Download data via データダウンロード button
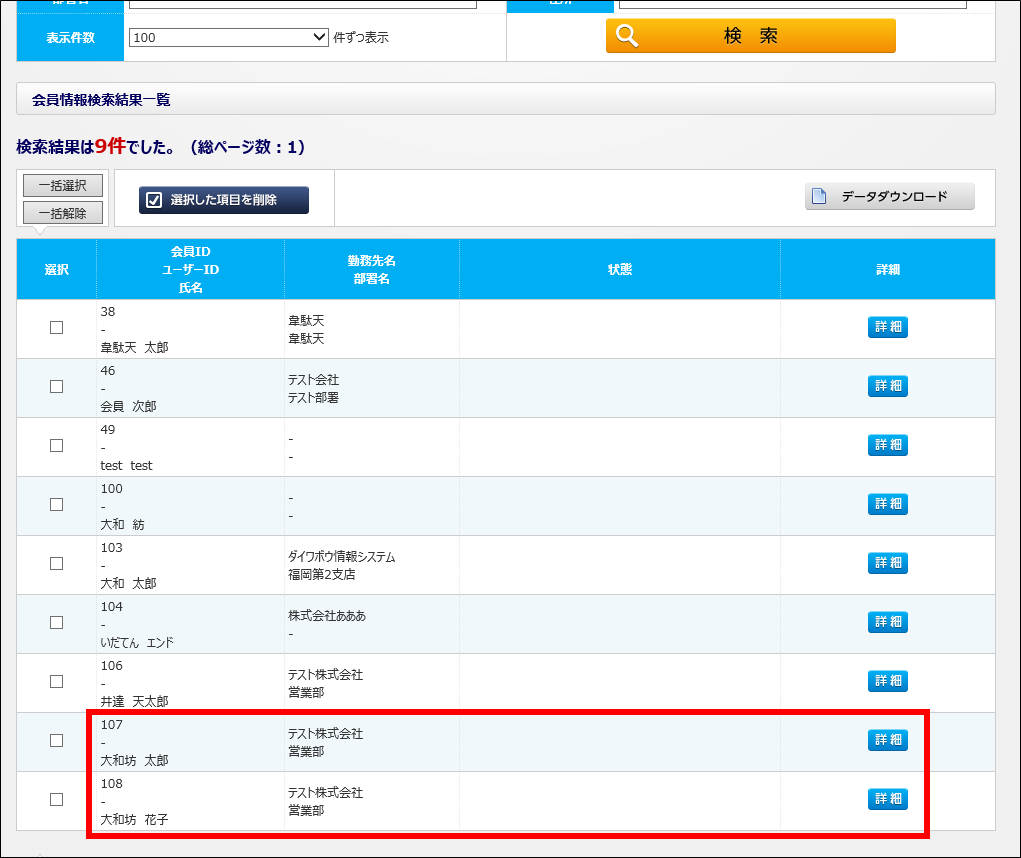This screenshot has width=1021, height=858. [x=889, y=196]
